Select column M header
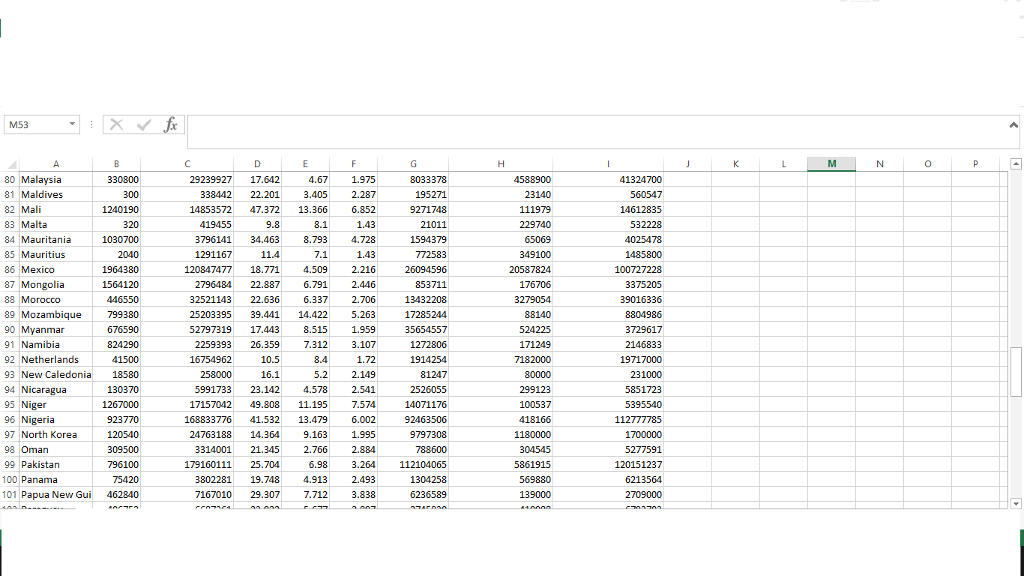Image resolution: width=1024 pixels, height=576 pixels. [830, 163]
